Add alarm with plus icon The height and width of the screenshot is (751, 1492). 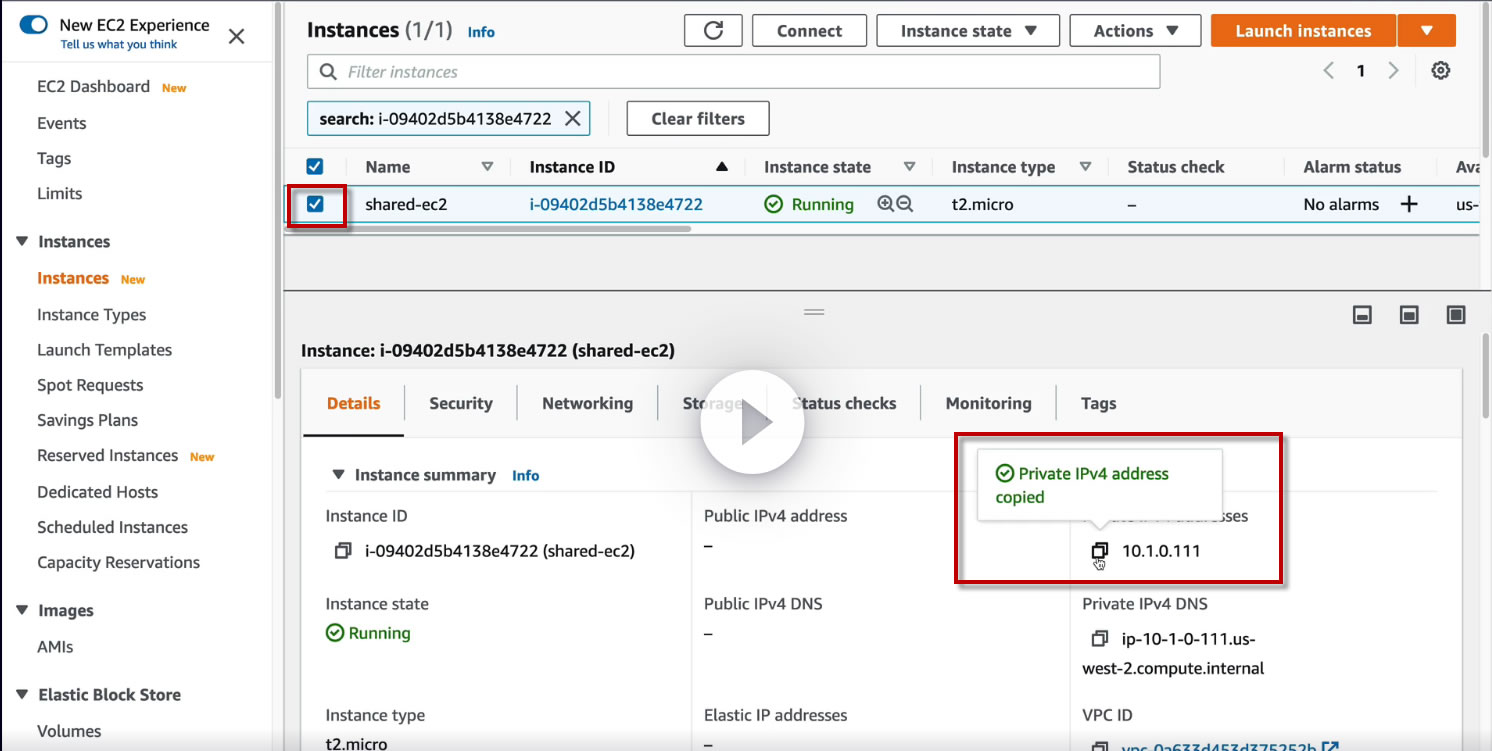click(x=1408, y=204)
